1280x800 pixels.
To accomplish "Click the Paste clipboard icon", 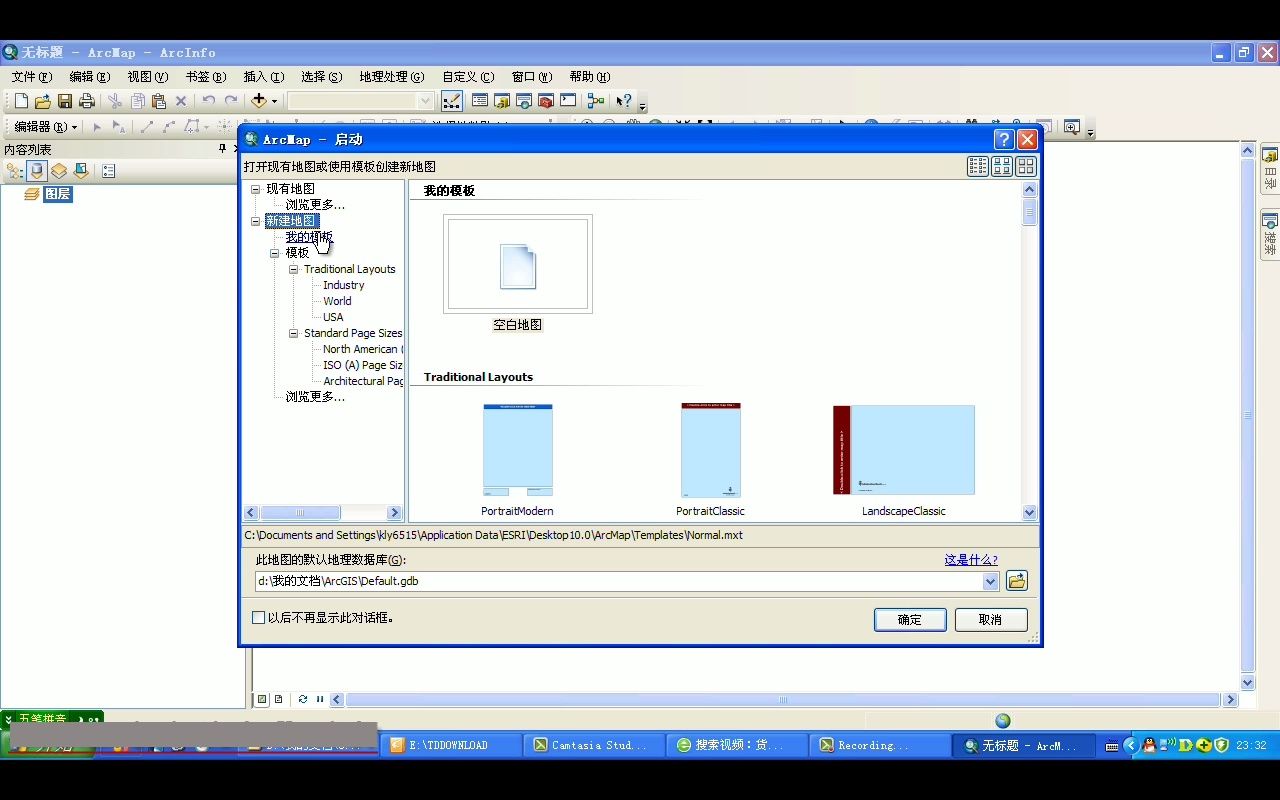I will pyautogui.click(x=159, y=101).
